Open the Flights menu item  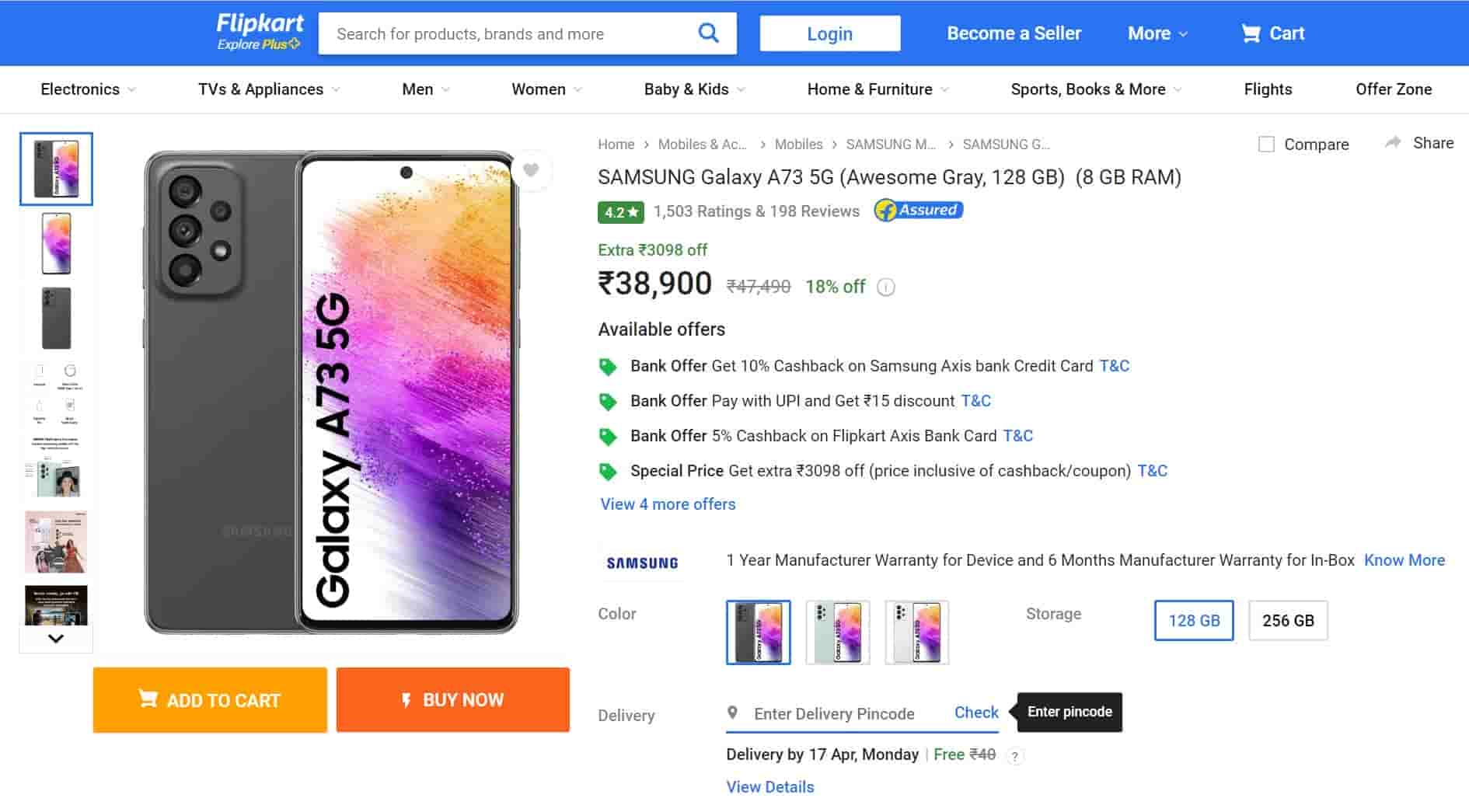click(x=1267, y=89)
